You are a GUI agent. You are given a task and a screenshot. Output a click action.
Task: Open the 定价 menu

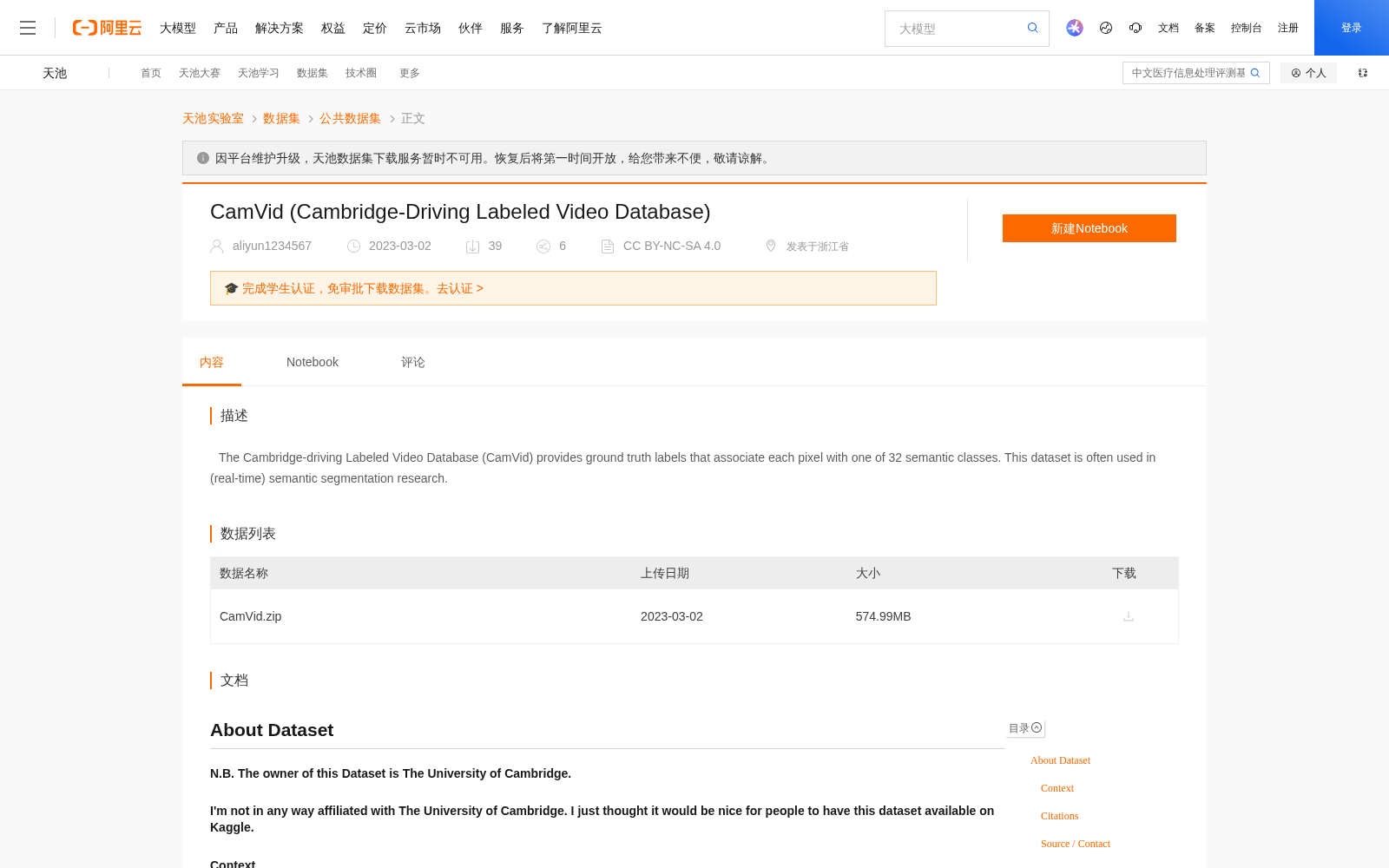point(375,28)
